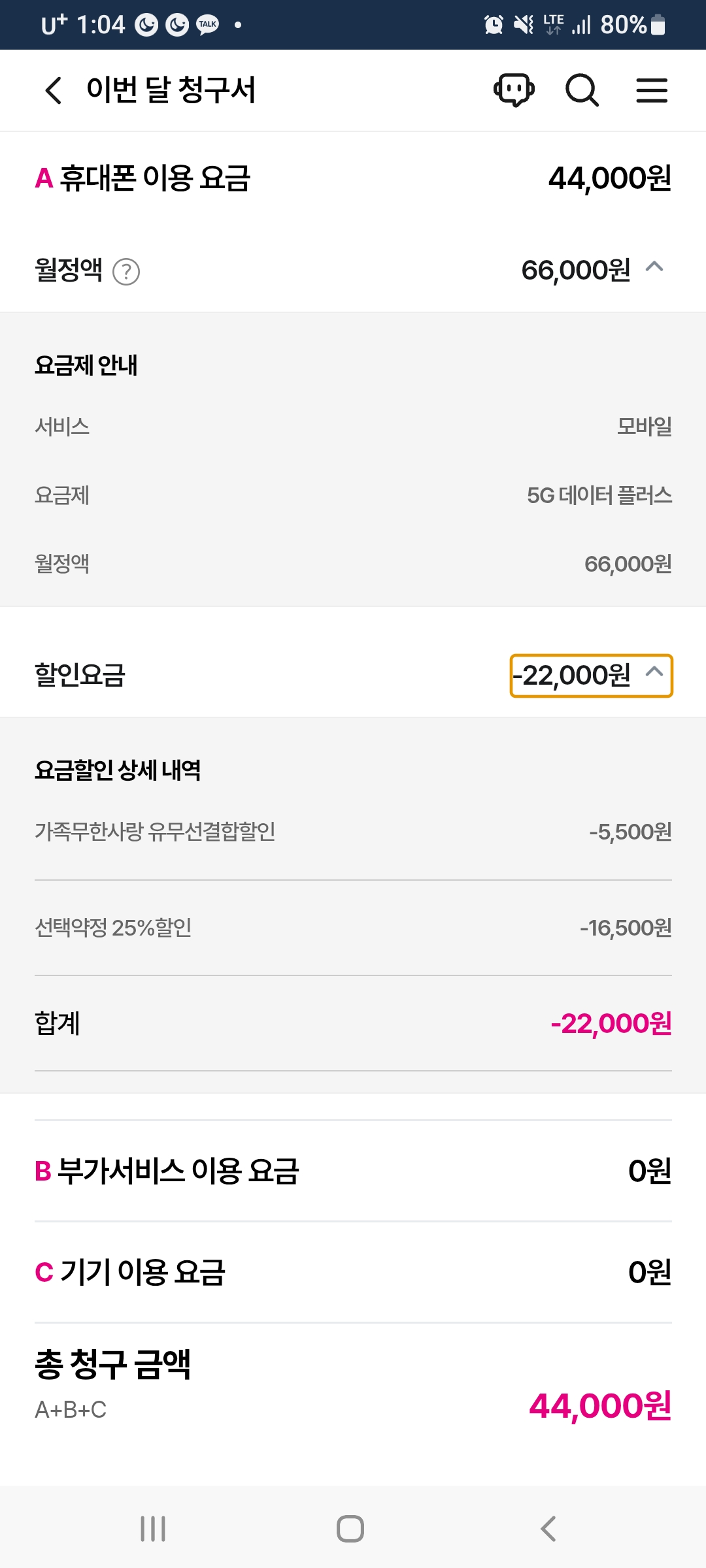706x1568 pixels.
Task: Tap the 이번 달 청구서 page title
Action: tap(171, 90)
